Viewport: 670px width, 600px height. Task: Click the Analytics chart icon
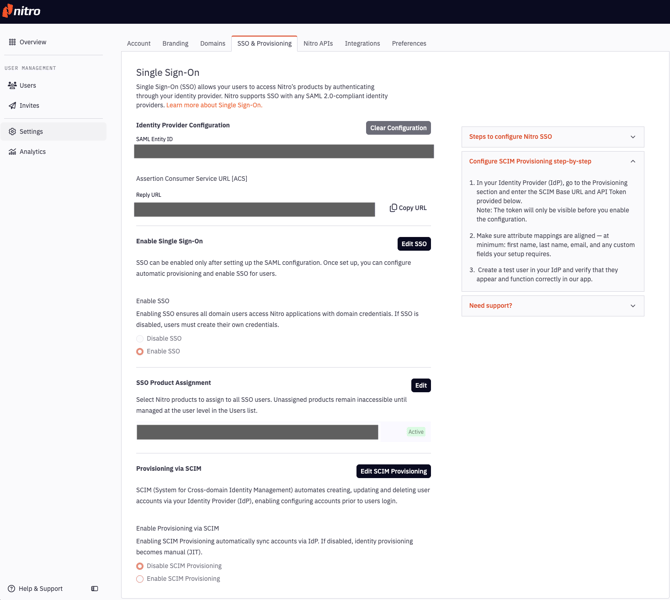click(x=12, y=152)
